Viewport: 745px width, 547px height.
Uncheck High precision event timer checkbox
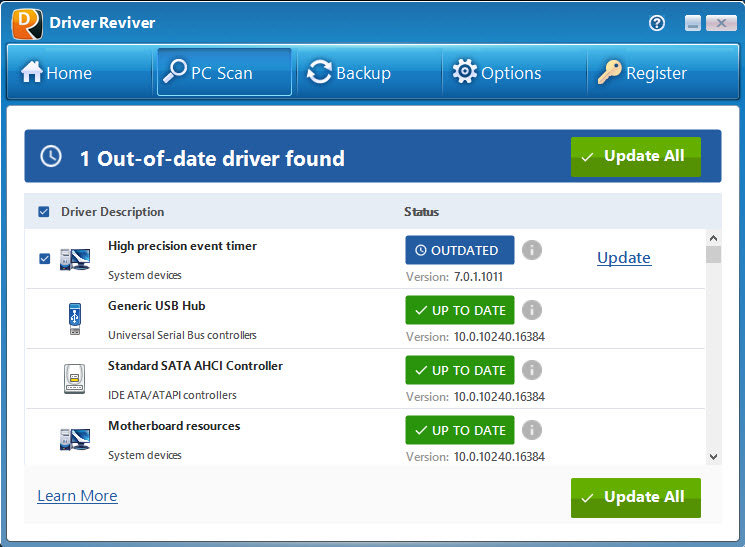click(45, 259)
